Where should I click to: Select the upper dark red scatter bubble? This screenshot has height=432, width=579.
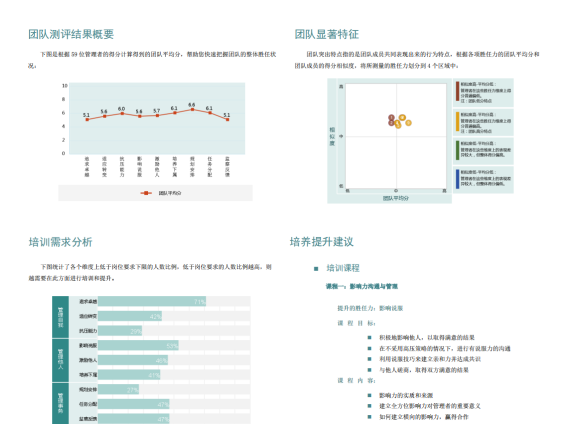[391, 118]
